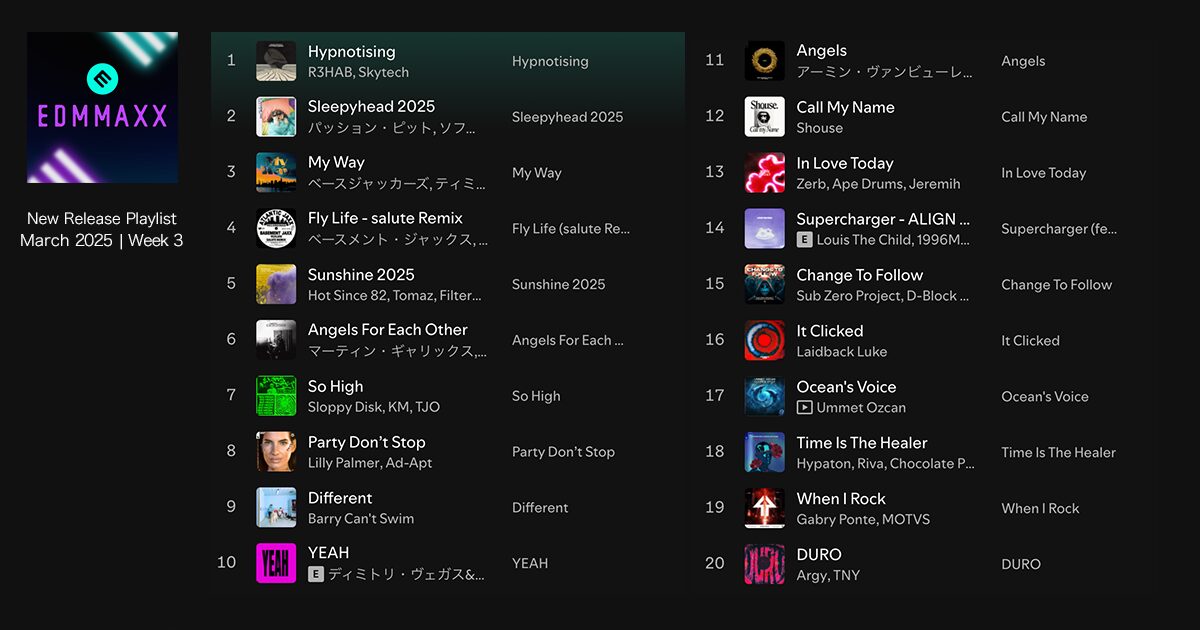Viewport: 1200px width, 630px height.
Task: Open artist line Hot Since 82, Tomaz
Action: [395, 296]
